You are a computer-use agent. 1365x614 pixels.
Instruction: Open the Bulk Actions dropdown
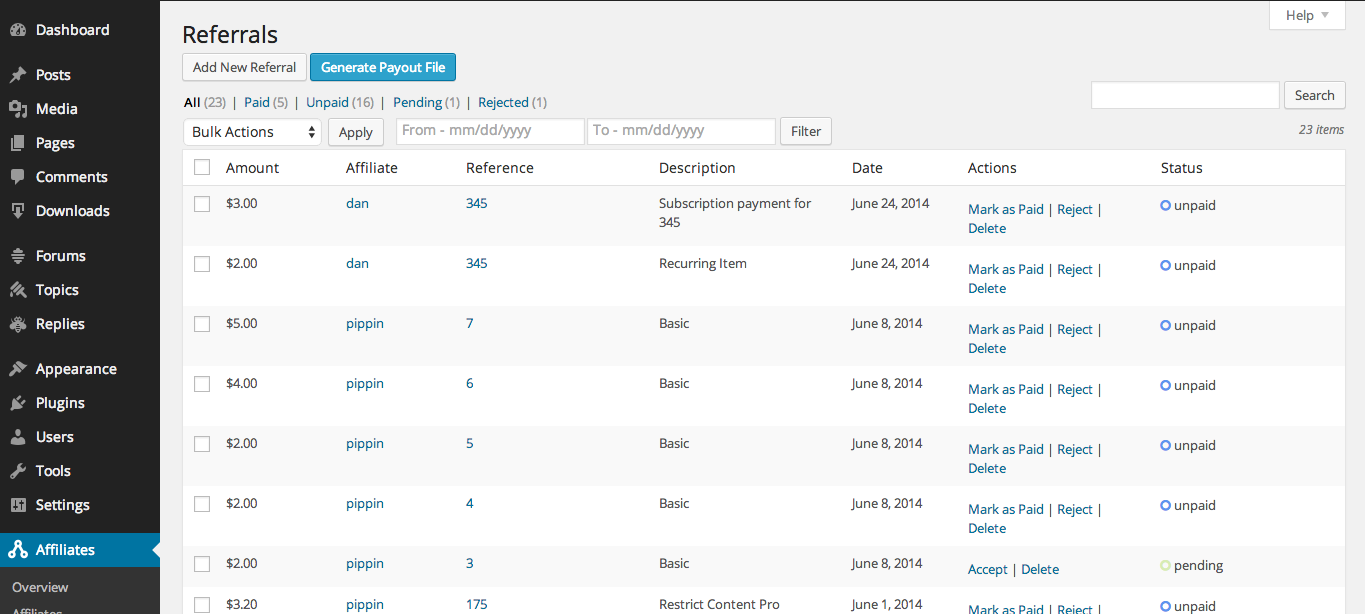(x=252, y=132)
